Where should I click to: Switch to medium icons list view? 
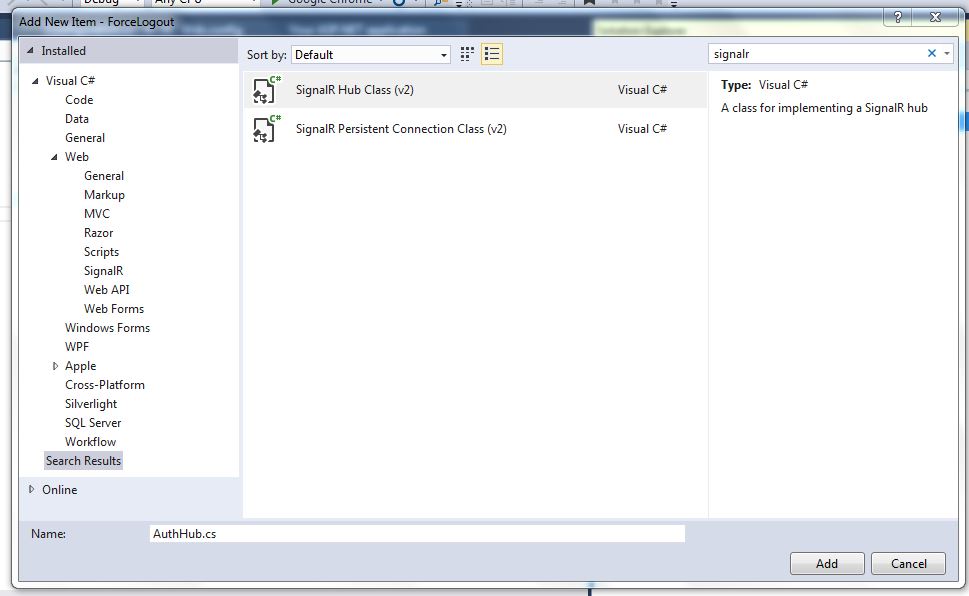(x=492, y=54)
